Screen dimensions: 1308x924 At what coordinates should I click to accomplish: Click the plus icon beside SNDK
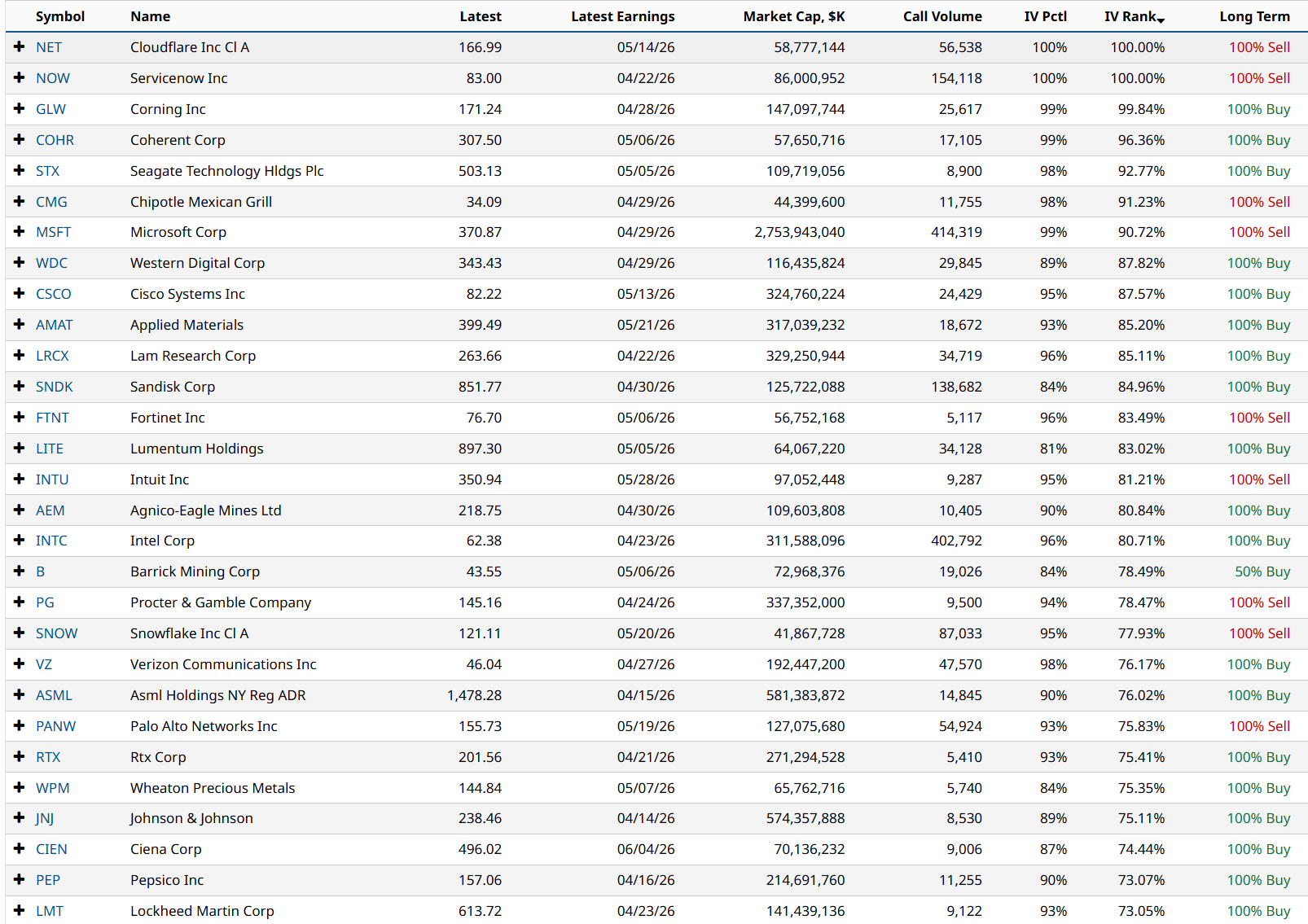tap(19, 387)
